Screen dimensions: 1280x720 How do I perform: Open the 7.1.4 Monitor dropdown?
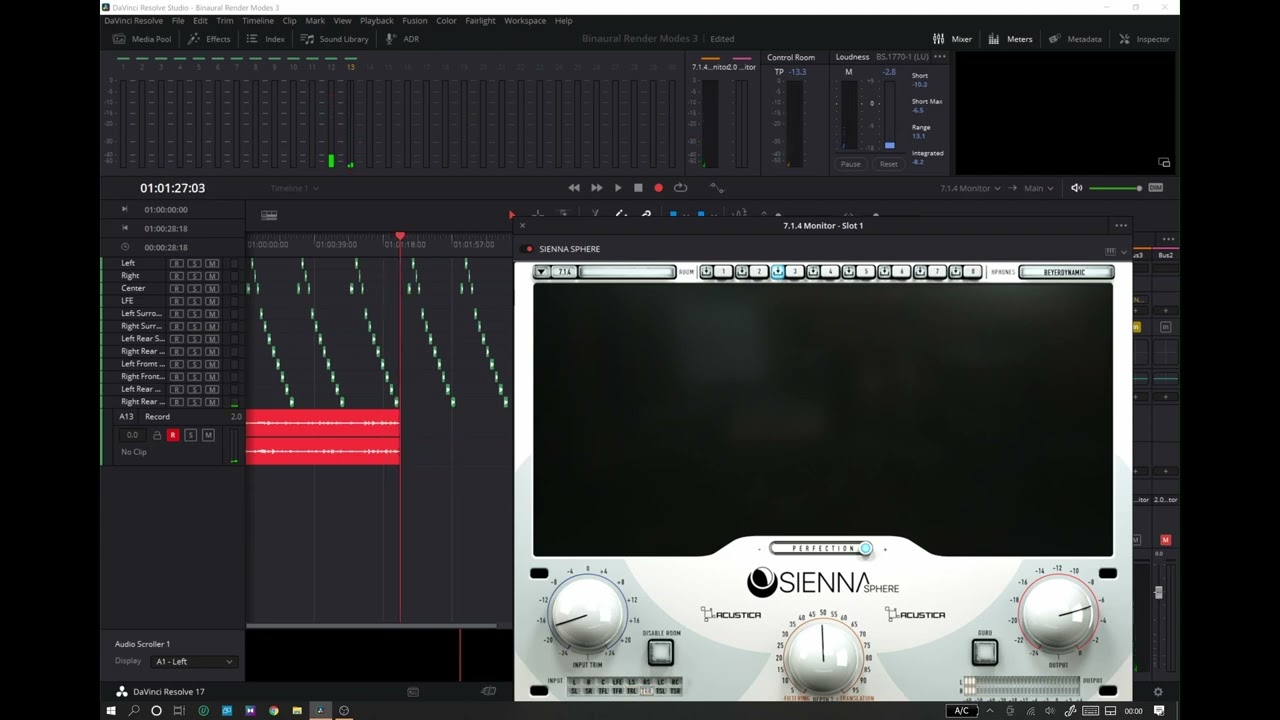click(x=970, y=188)
